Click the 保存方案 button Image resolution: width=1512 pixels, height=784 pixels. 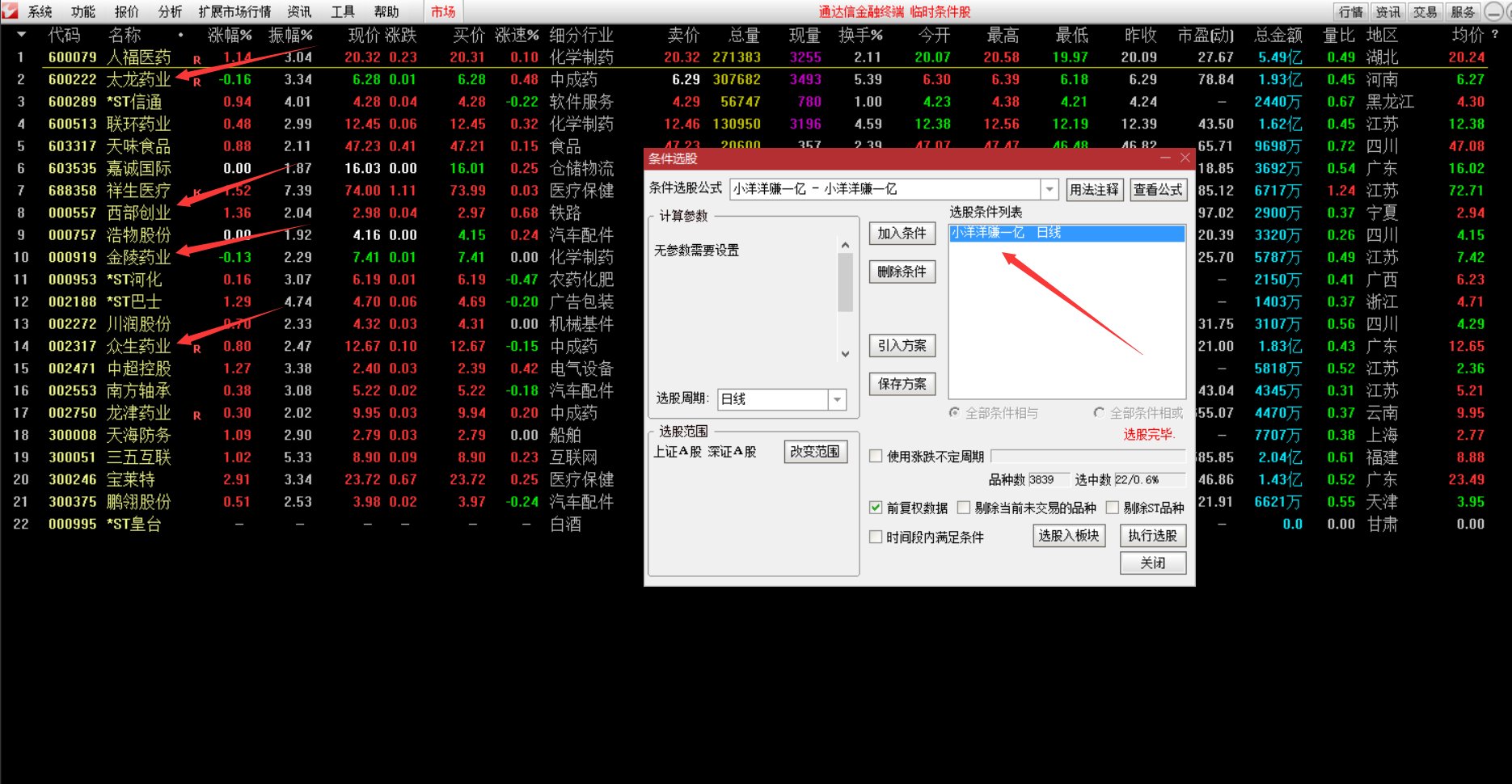click(902, 384)
